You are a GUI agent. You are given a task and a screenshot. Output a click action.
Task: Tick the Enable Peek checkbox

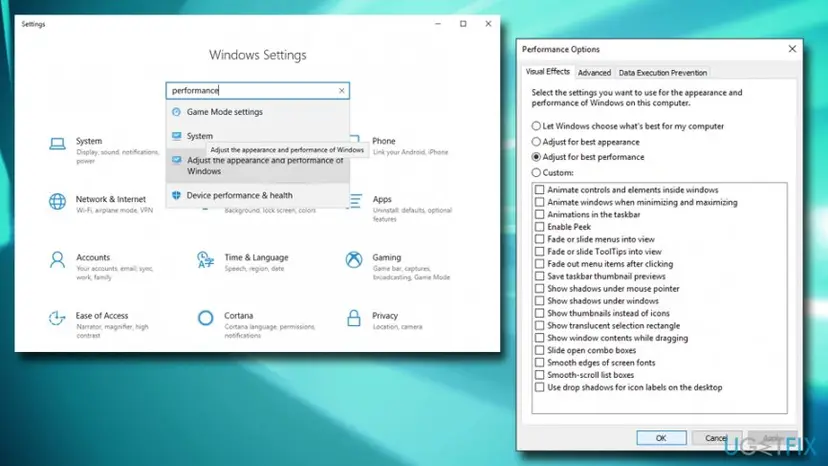(x=539, y=227)
